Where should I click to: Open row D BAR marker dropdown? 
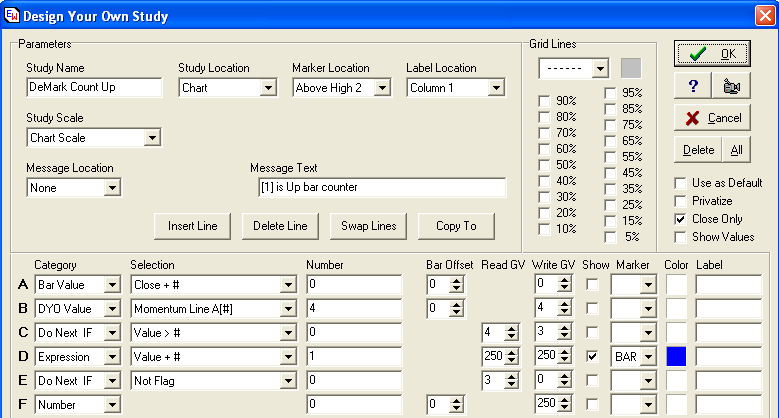click(649, 357)
